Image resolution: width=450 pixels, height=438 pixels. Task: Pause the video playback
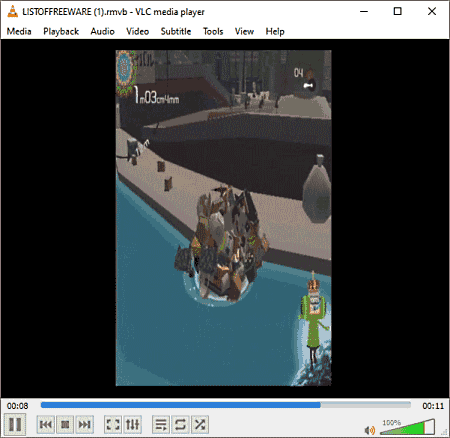15,424
